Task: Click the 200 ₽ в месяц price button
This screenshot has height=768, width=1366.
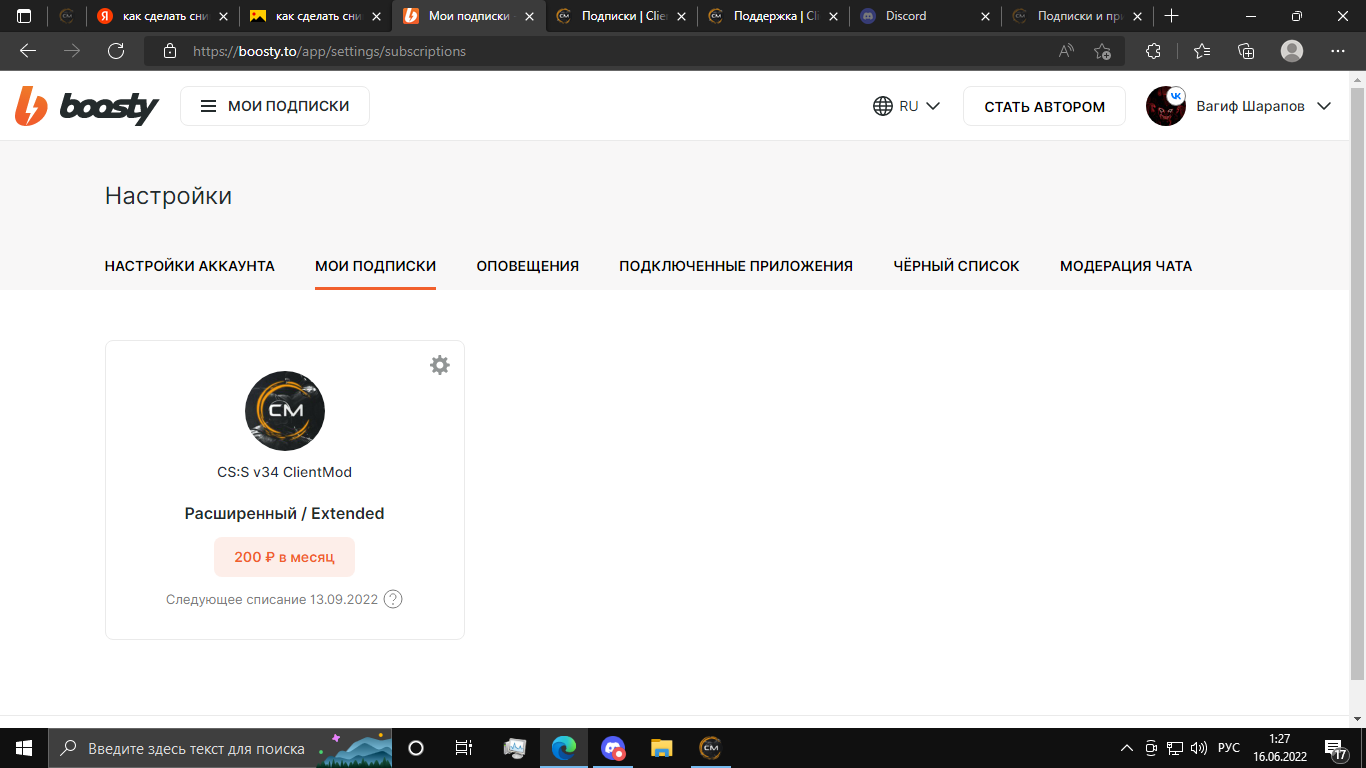Action: click(284, 557)
